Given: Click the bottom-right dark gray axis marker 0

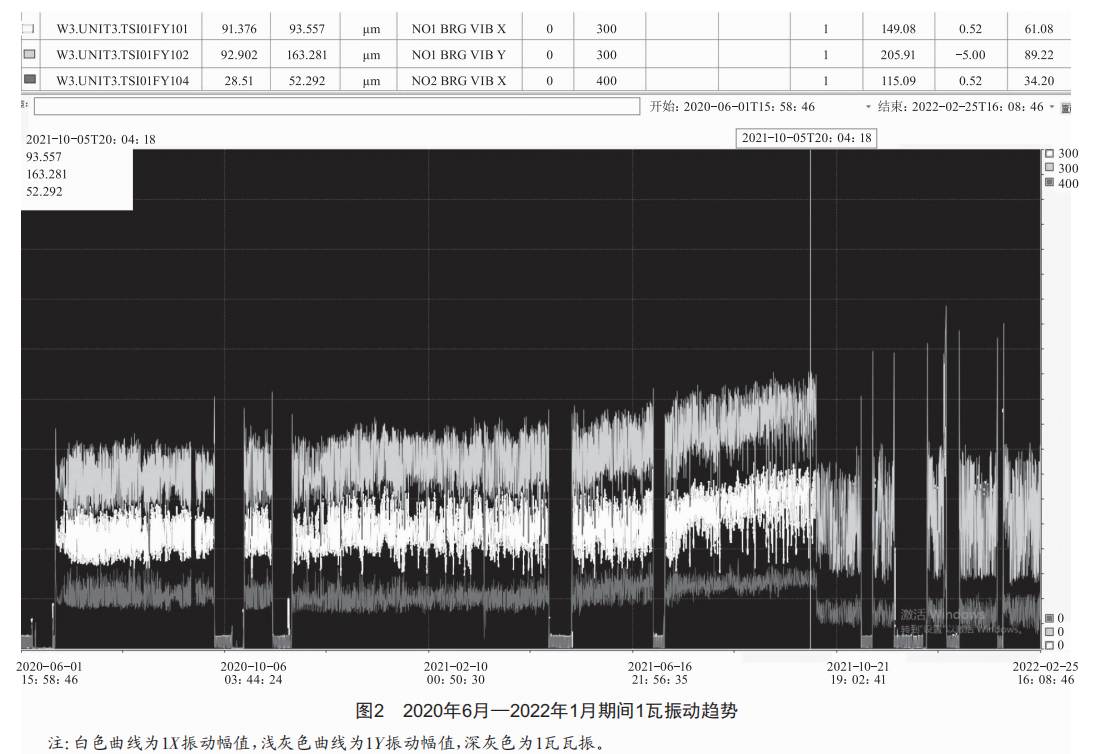Looking at the screenshot, I should pyautogui.click(x=1049, y=618).
